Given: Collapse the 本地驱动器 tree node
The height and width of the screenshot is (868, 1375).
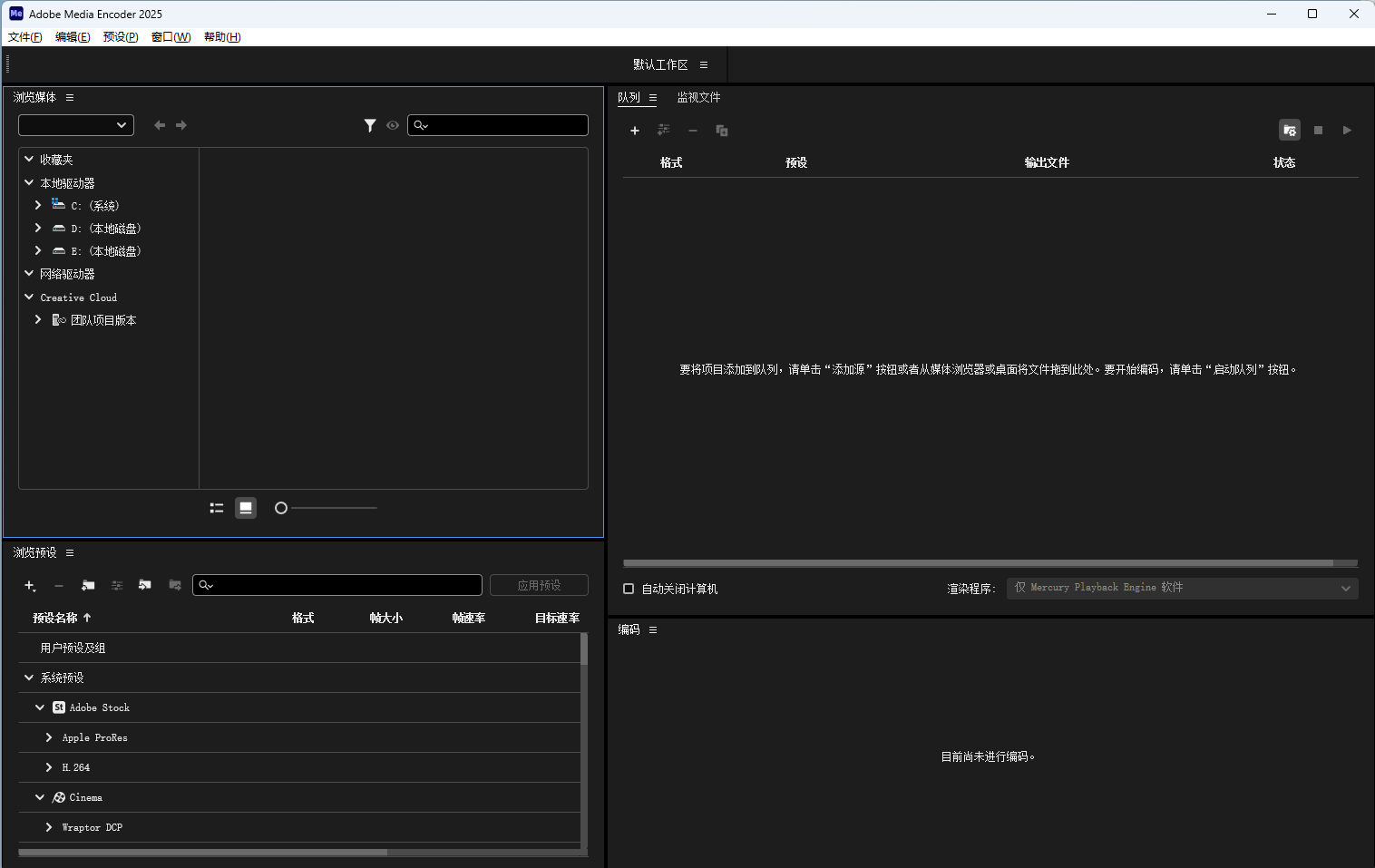Looking at the screenshot, I should coord(29,182).
